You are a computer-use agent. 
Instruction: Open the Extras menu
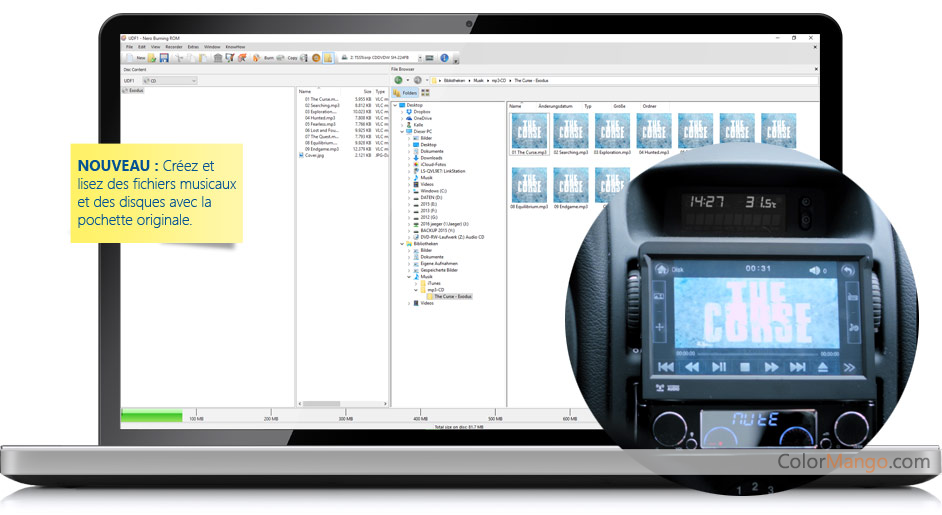pyautogui.click(x=193, y=47)
